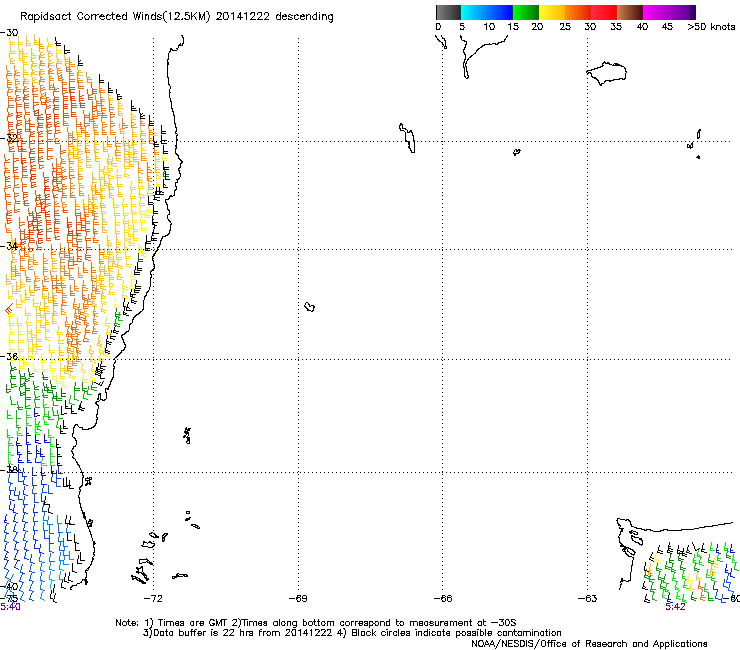740x650 pixels.
Task: Click the title 'Rapidscat Corrected Winds(12.5KM) 20141222 descending'
Action: coord(177,17)
